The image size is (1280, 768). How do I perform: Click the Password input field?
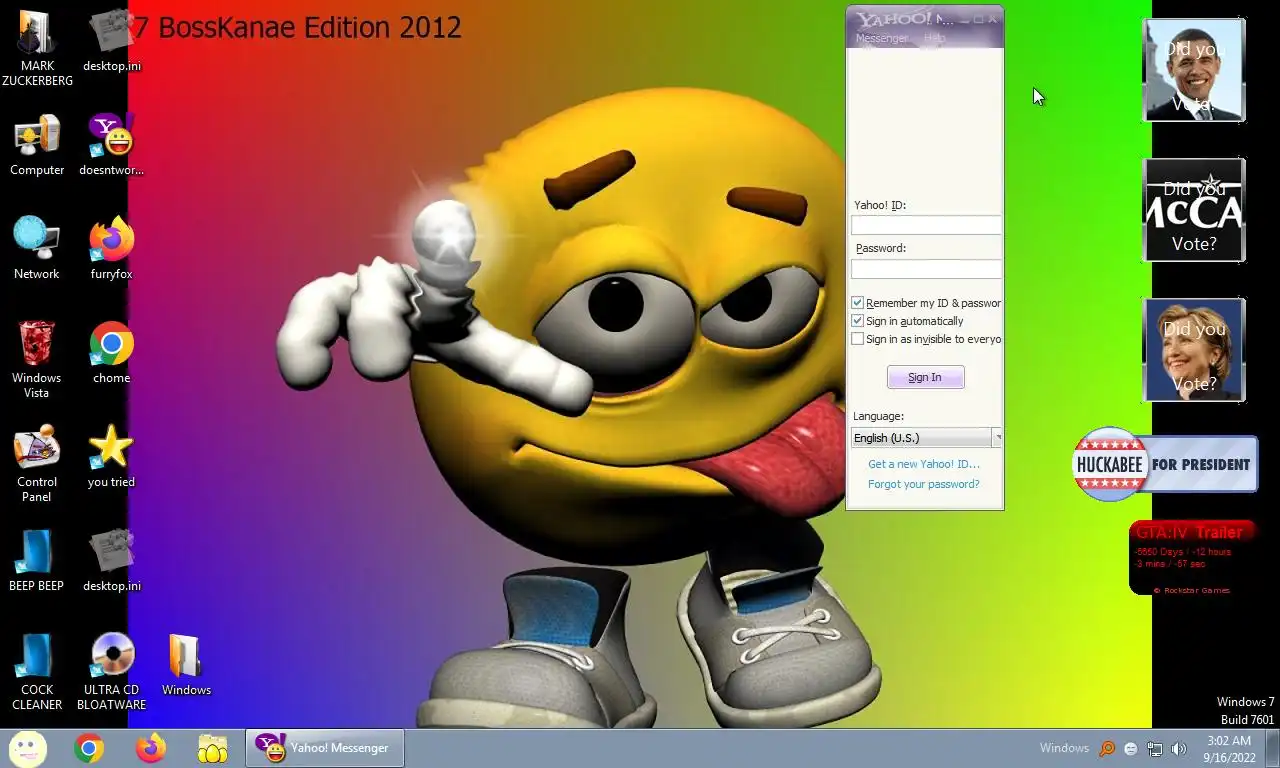pyautogui.click(x=926, y=268)
